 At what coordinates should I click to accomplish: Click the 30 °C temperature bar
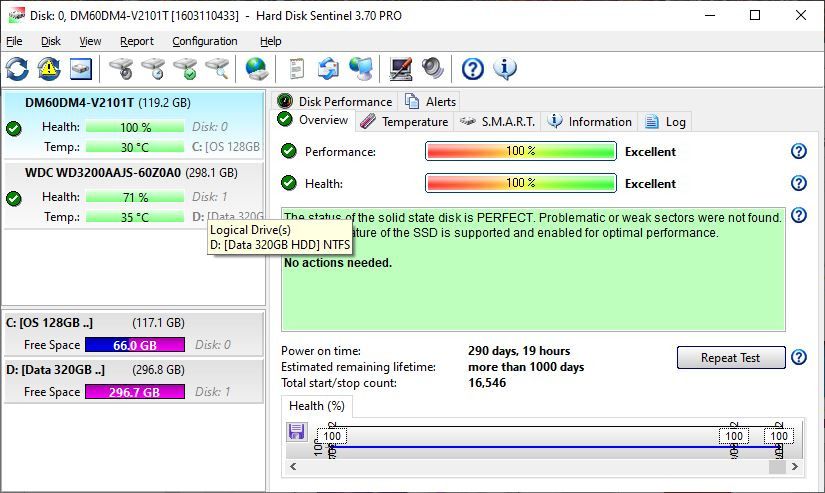[x=135, y=147]
